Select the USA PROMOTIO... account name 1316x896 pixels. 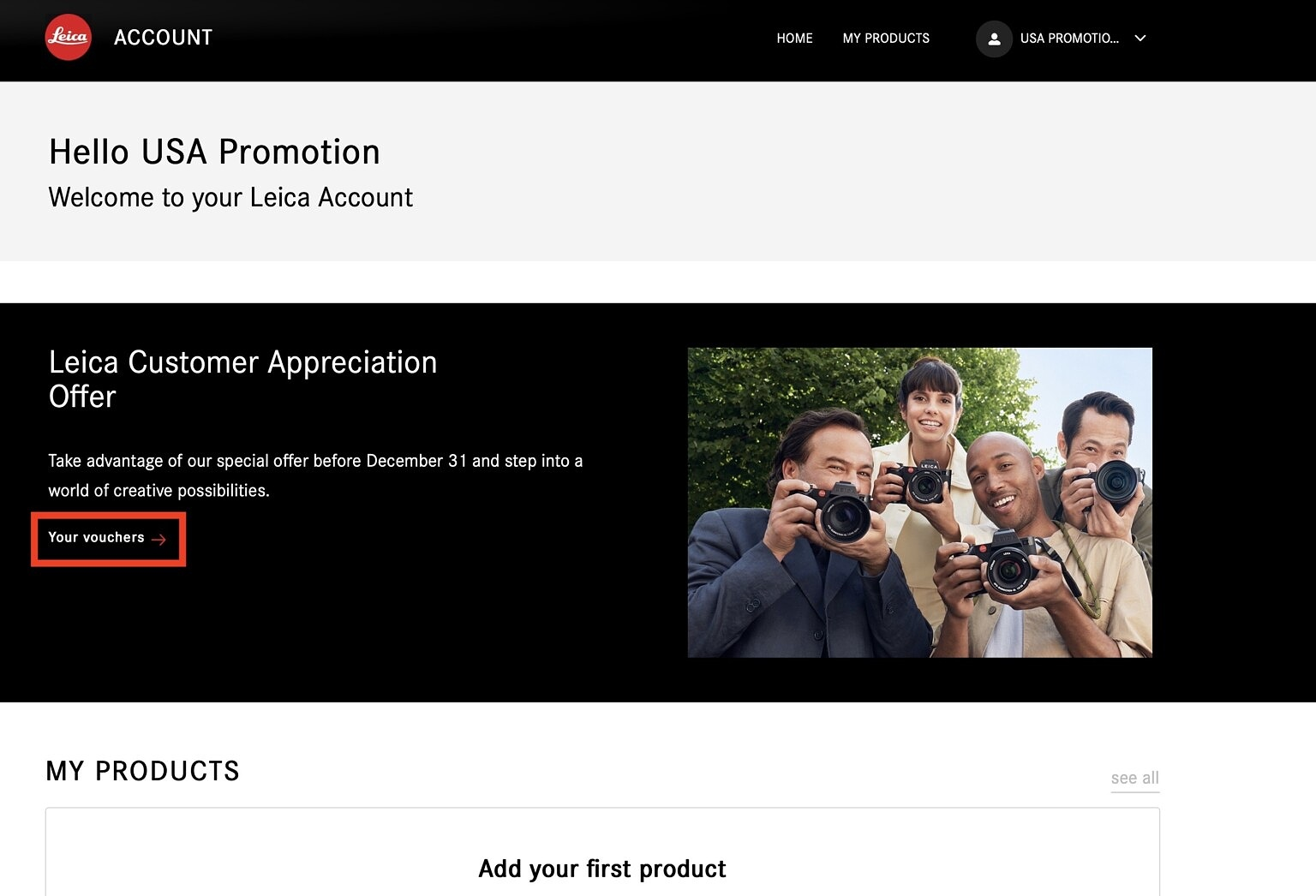[1069, 39]
